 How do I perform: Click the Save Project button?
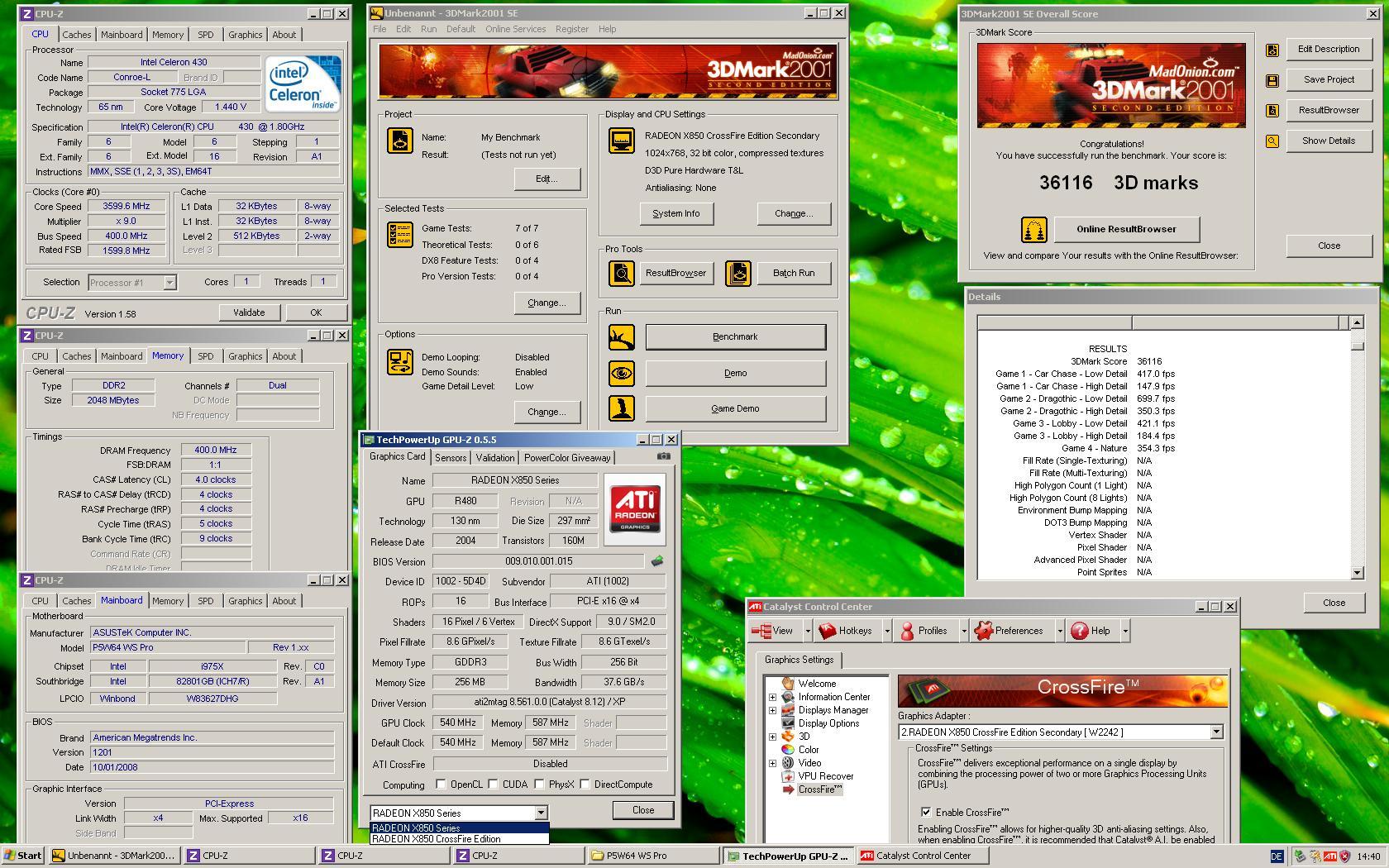click(1329, 79)
